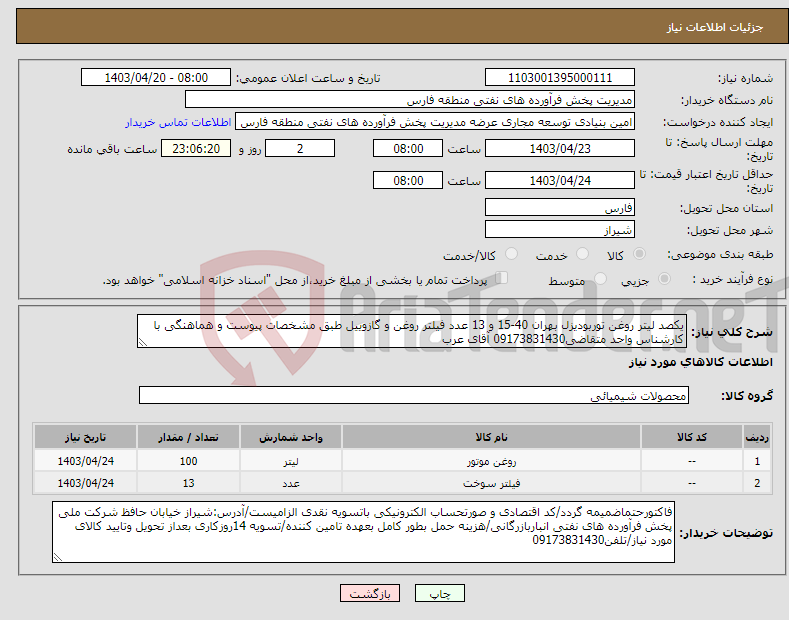
Task: Select the متوسط purchase type radio
Action: tap(600, 279)
